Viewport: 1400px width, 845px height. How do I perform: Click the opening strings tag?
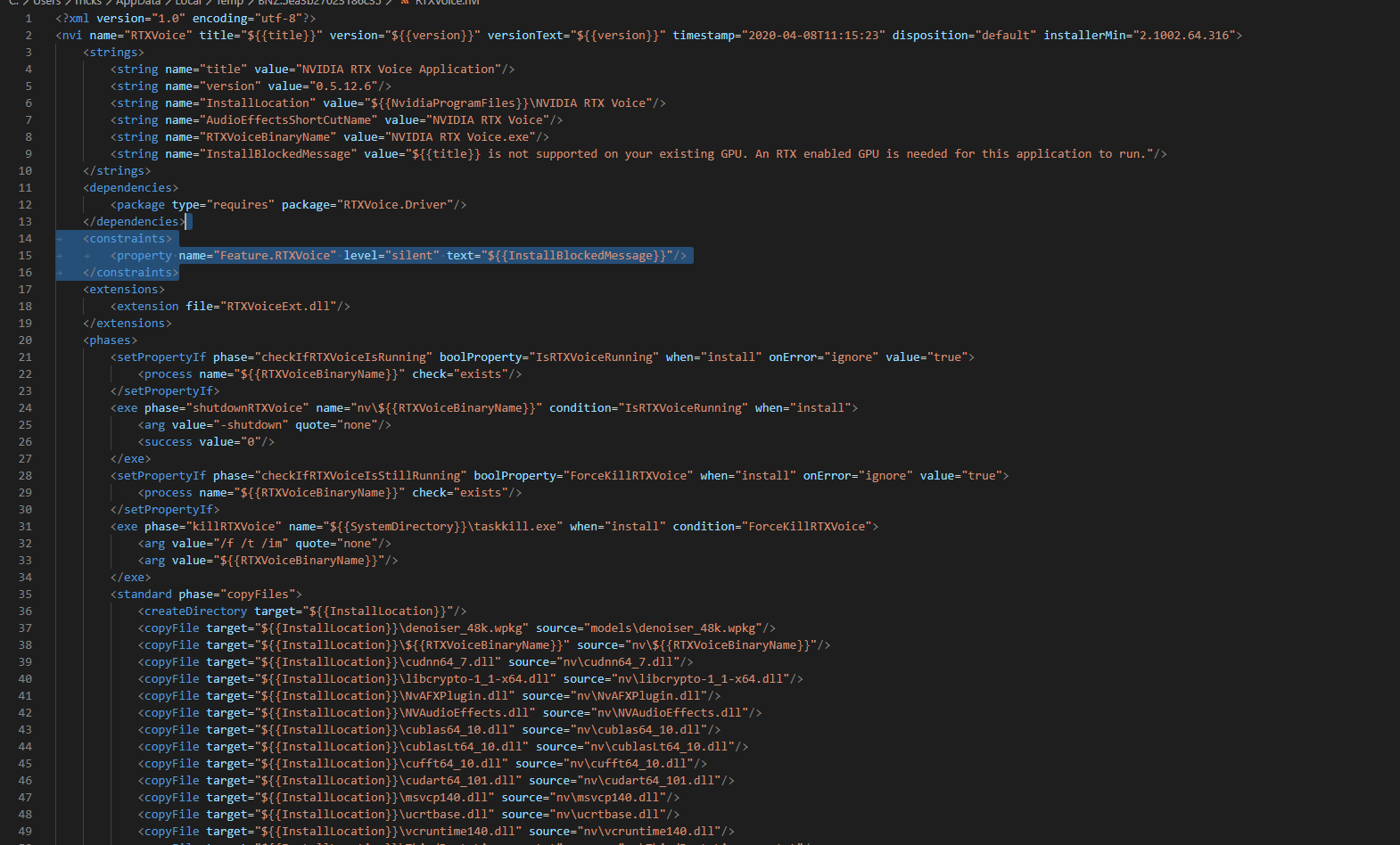tap(114, 52)
